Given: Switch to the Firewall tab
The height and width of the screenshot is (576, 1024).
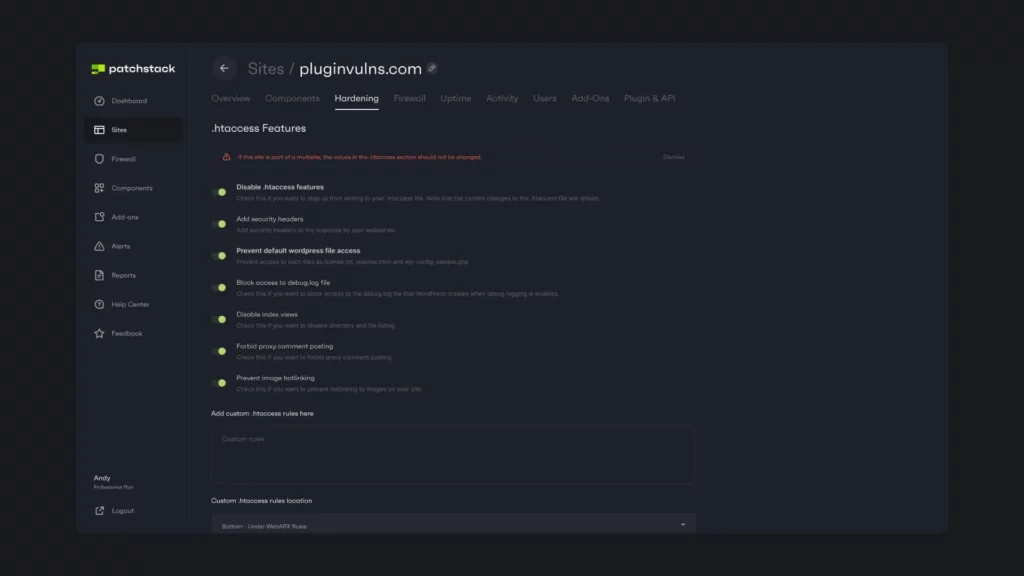Looking at the screenshot, I should coord(409,98).
